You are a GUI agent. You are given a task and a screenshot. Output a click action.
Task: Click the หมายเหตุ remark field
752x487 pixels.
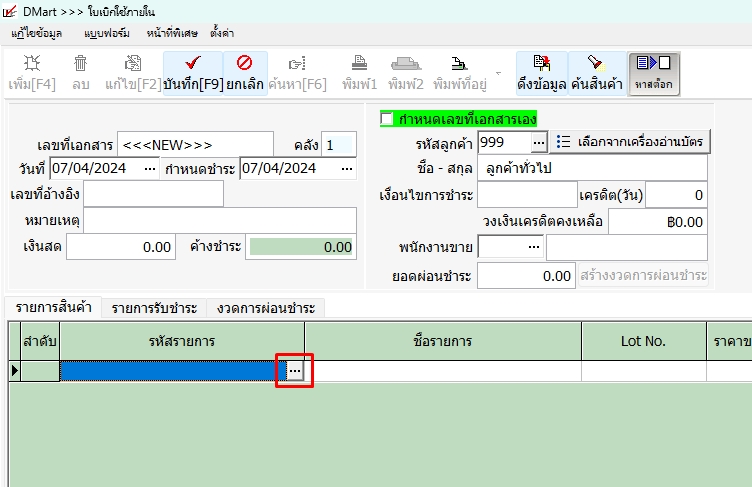pos(220,221)
